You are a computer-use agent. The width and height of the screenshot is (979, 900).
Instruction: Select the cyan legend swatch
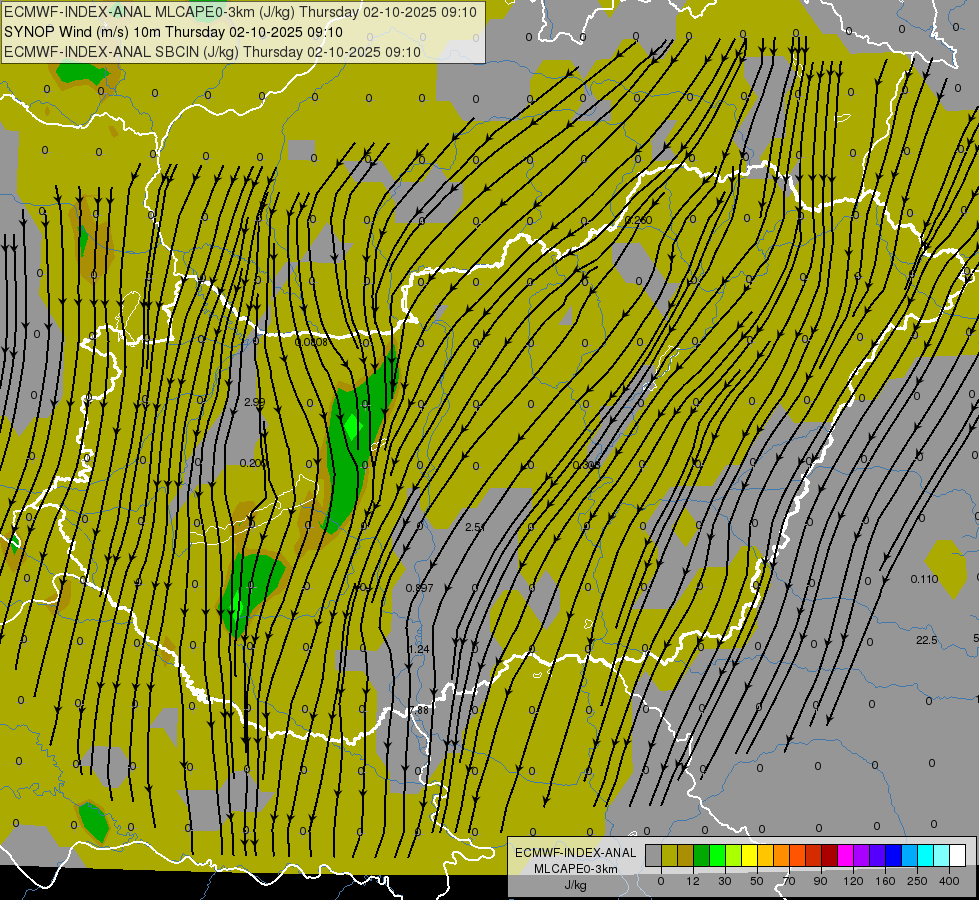coord(927,855)
